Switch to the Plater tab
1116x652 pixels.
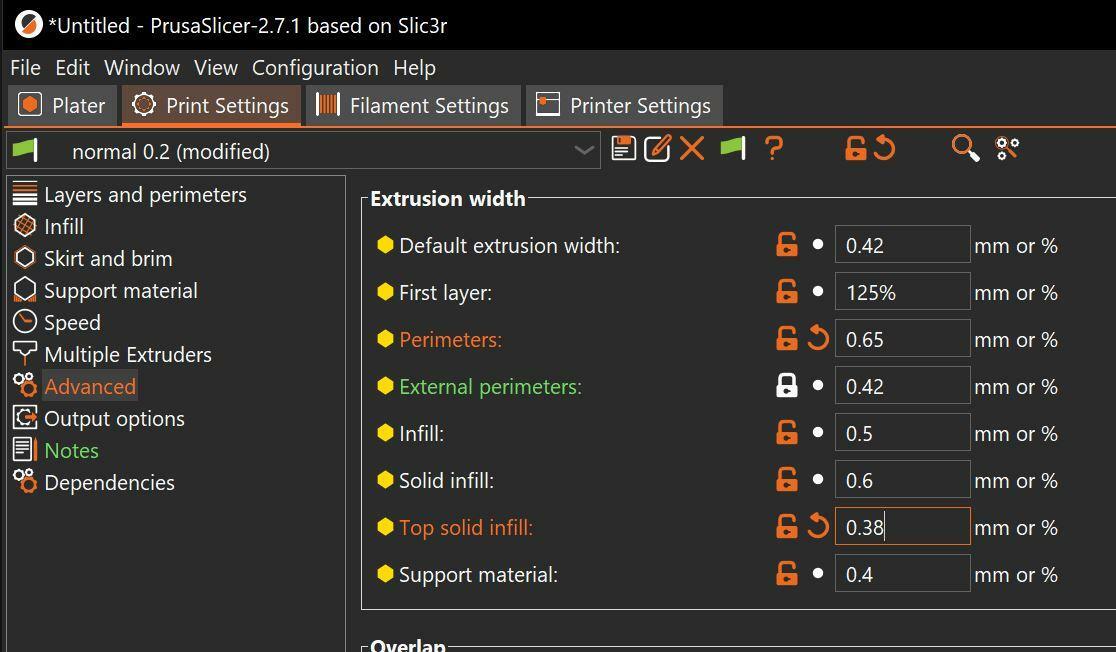[x=63, y=105]
